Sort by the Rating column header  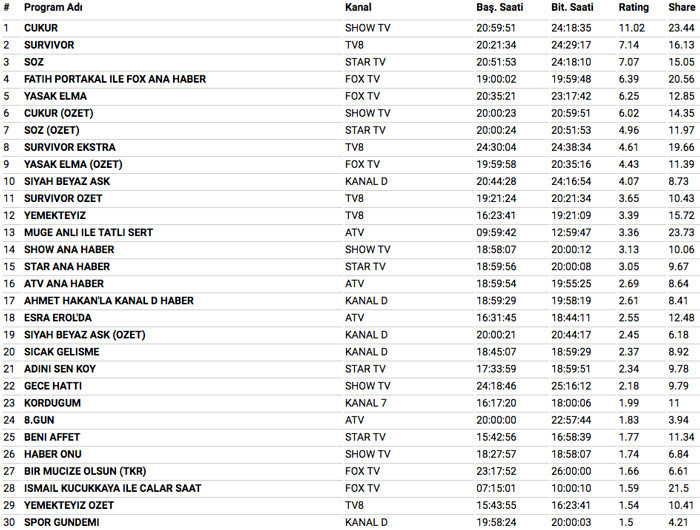633,8
